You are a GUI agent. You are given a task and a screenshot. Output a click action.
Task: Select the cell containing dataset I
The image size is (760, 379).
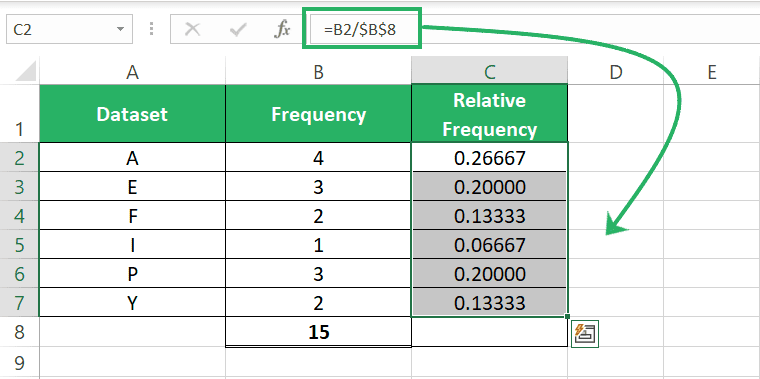point(132,245)
